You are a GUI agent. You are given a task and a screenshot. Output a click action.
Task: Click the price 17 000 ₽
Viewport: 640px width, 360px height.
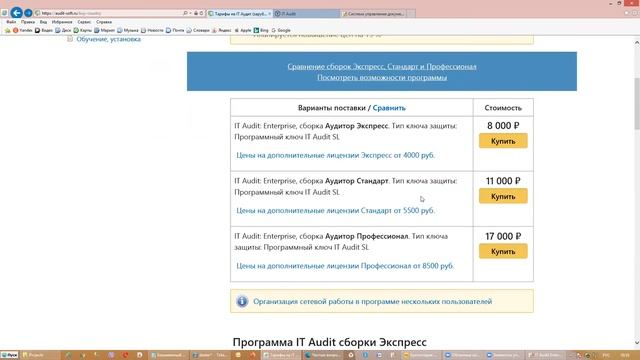pos(503,236)
